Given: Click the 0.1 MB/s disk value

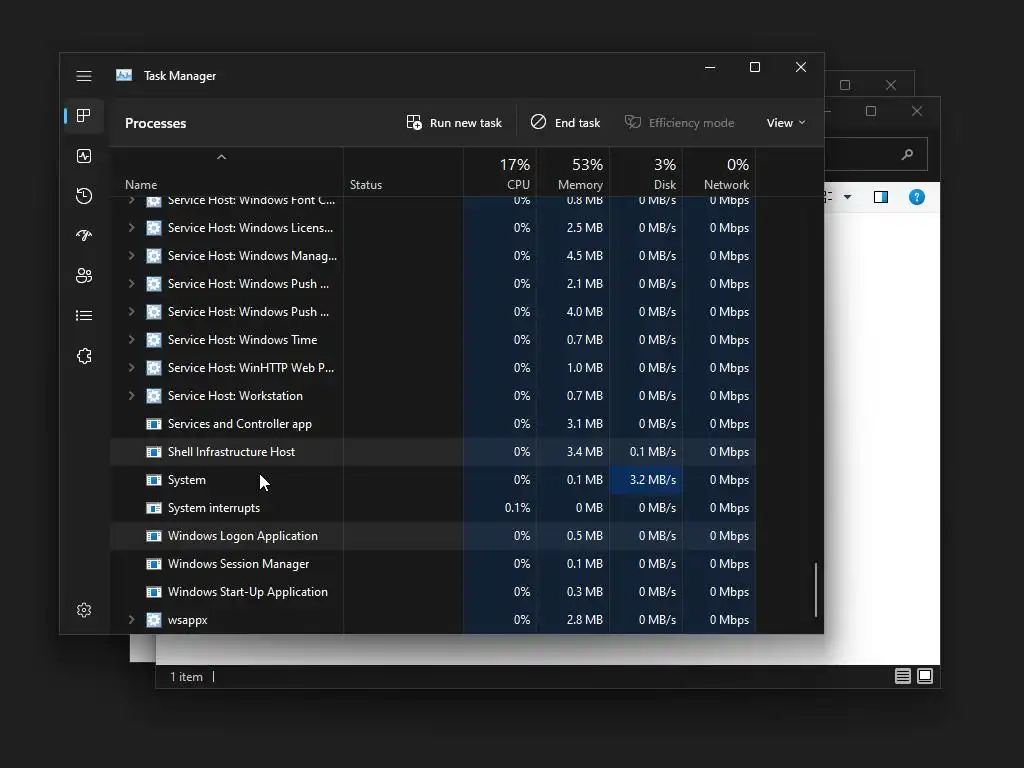Looking at the screenshot, I should click(652, 452).
